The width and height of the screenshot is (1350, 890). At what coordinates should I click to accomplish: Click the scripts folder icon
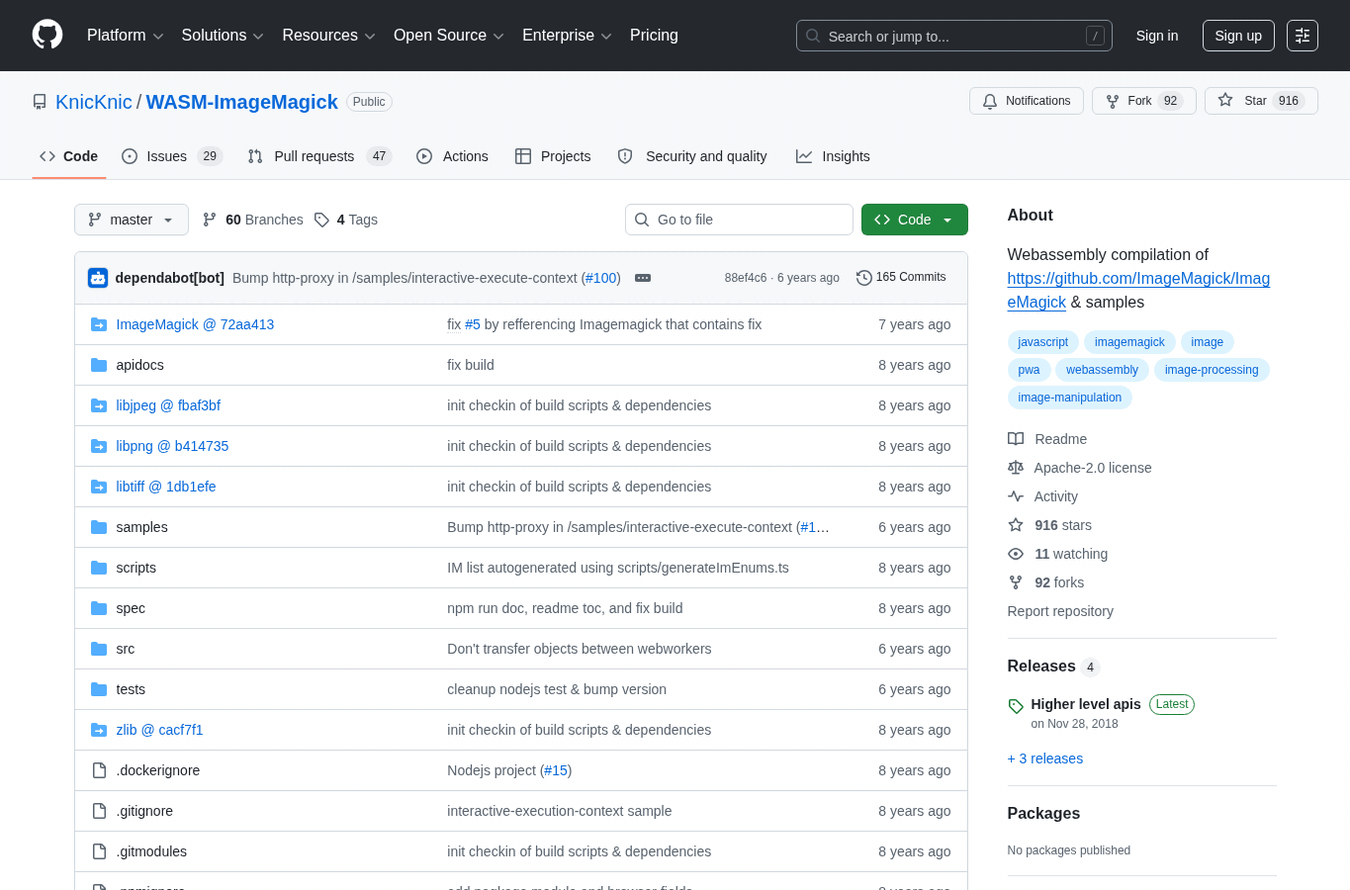tap(99, 568)
